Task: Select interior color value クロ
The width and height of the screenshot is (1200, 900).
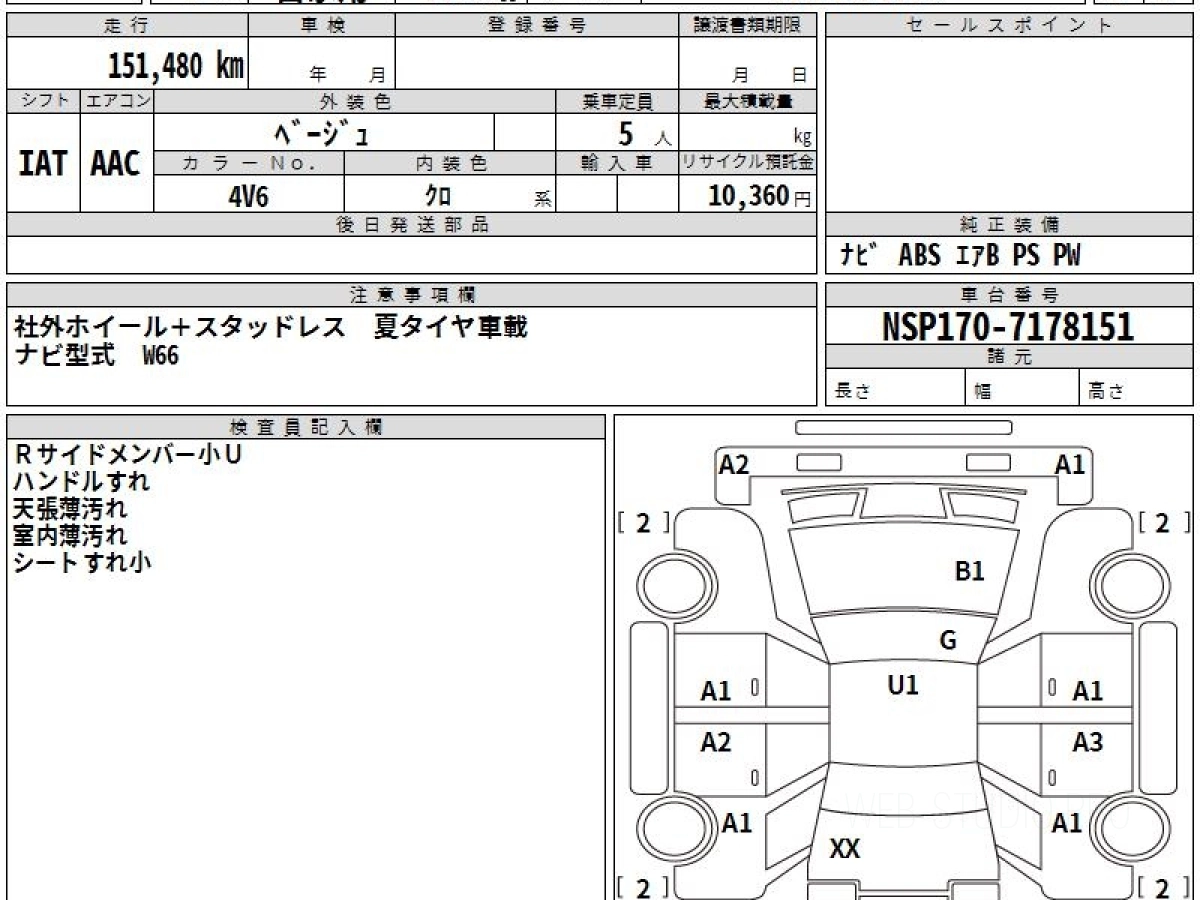Action: click(438, 196)
